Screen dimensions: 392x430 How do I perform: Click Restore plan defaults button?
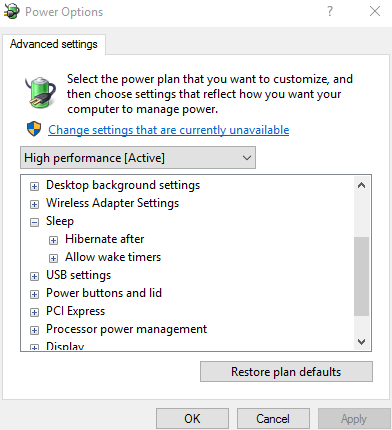point(286,372)
